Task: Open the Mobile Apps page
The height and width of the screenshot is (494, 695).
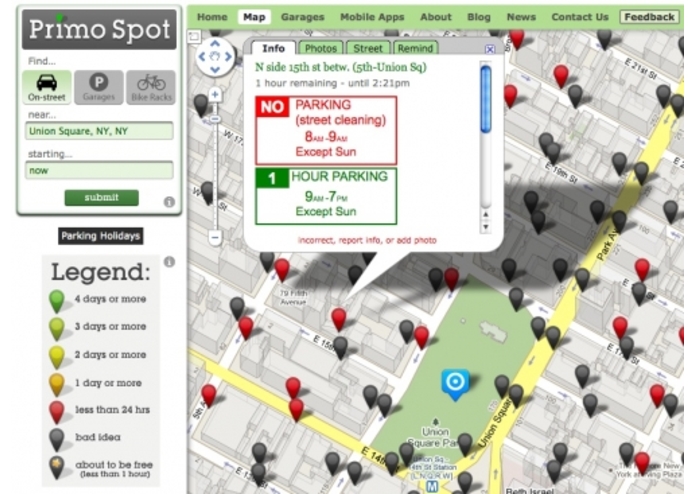Action: point(372,17)
